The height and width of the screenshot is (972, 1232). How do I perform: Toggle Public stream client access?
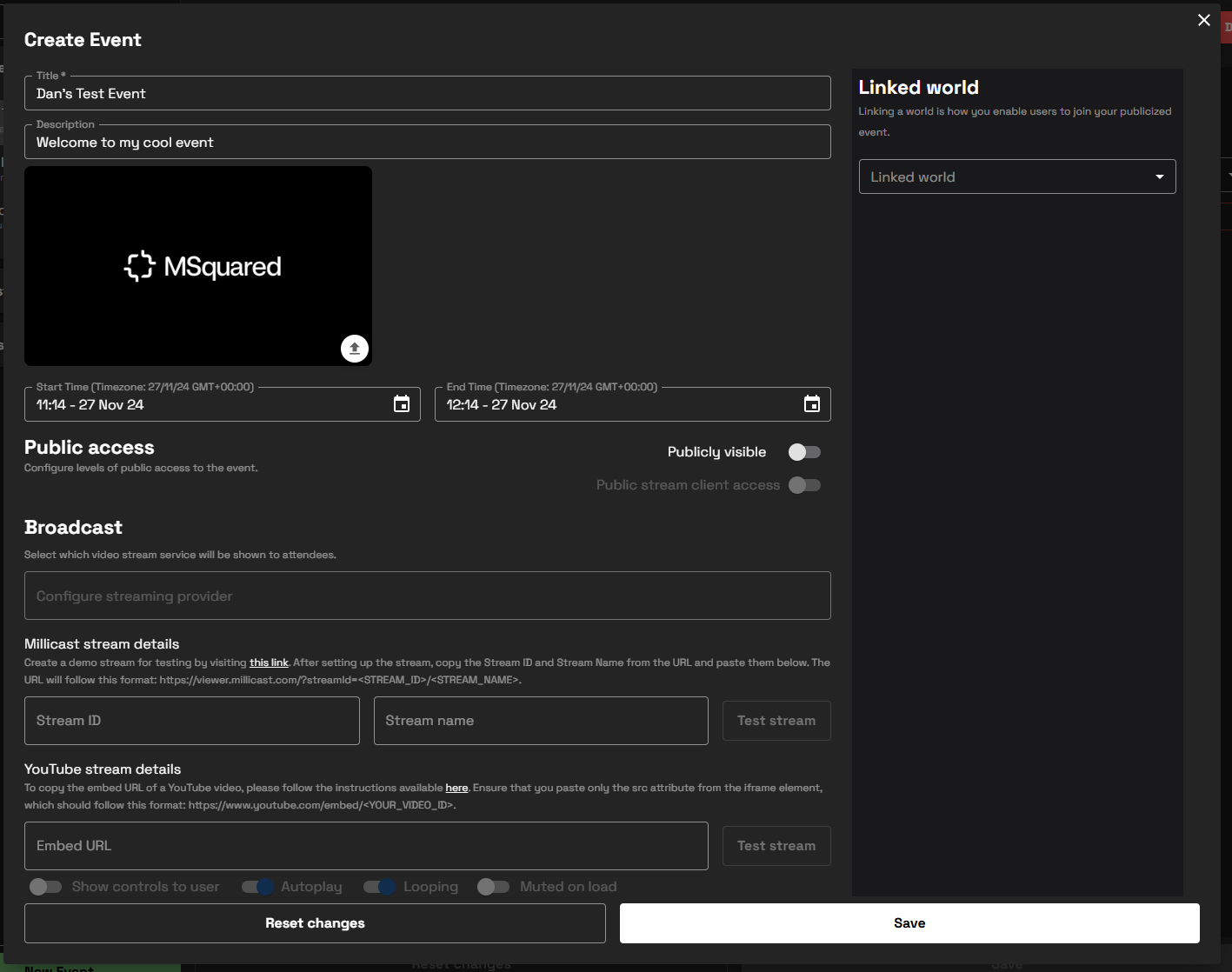click(804, 485)
